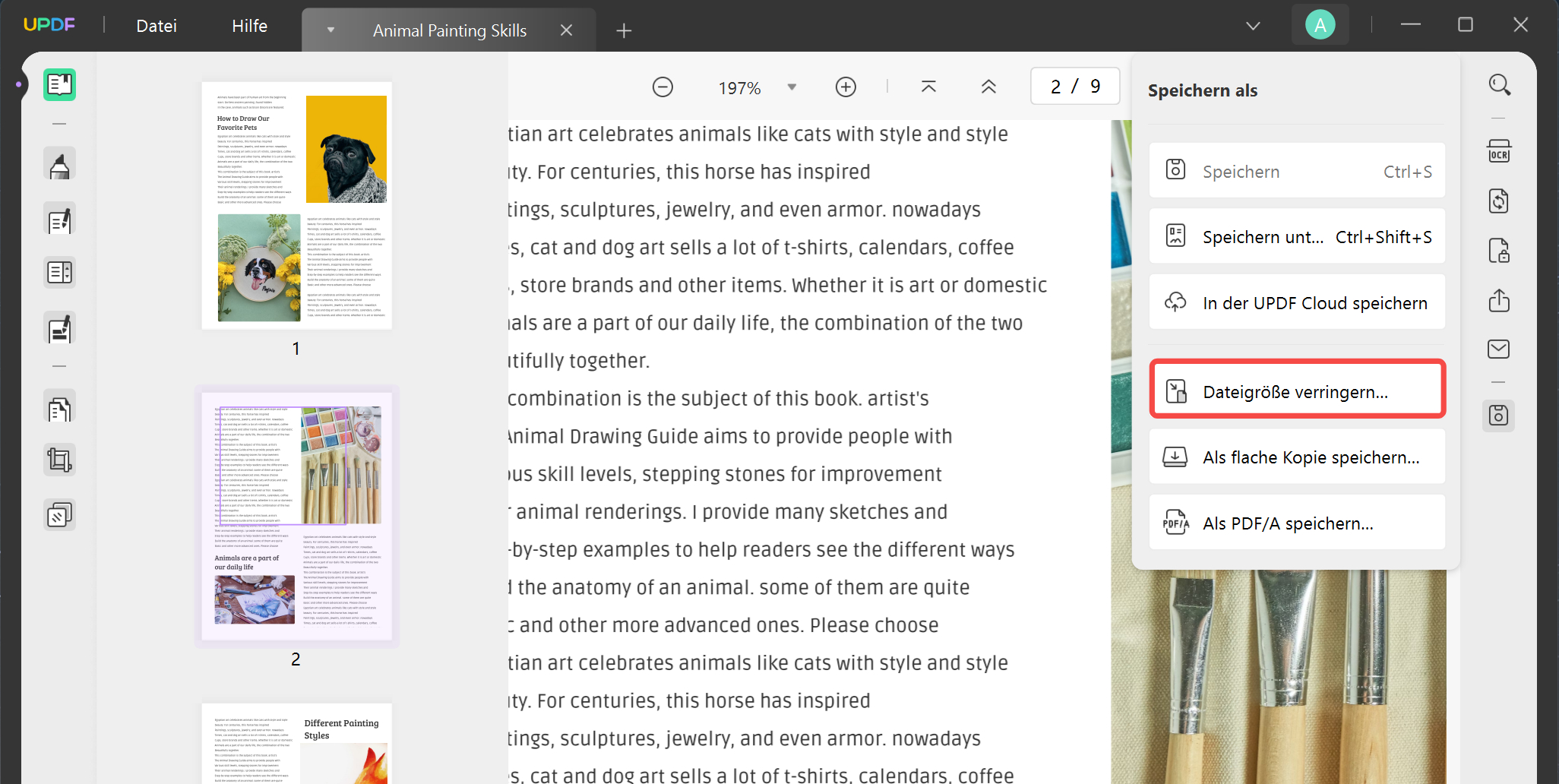Viewport: 1559px width, 784px height.
Task: Select page 2 thumbnail
Action: (297, 516)
